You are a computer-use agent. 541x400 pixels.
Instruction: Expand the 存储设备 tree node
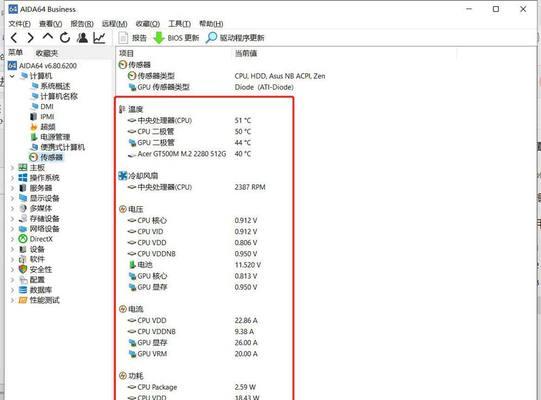coord(12,219)
